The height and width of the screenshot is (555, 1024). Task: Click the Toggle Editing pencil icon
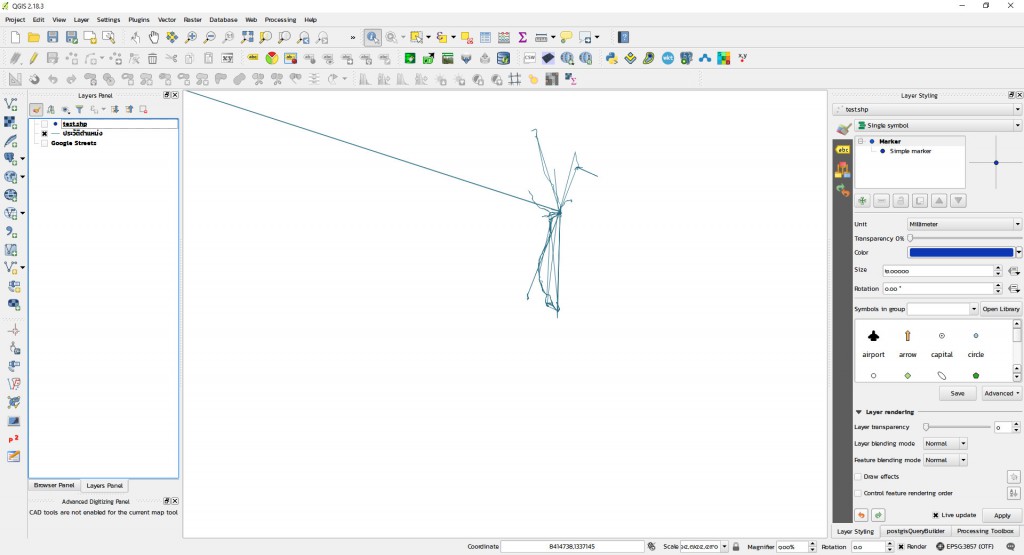click(x=33, y=58)
